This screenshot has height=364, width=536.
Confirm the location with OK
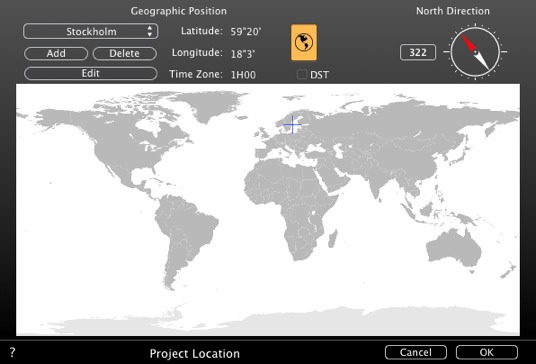[x=487, y=352]
